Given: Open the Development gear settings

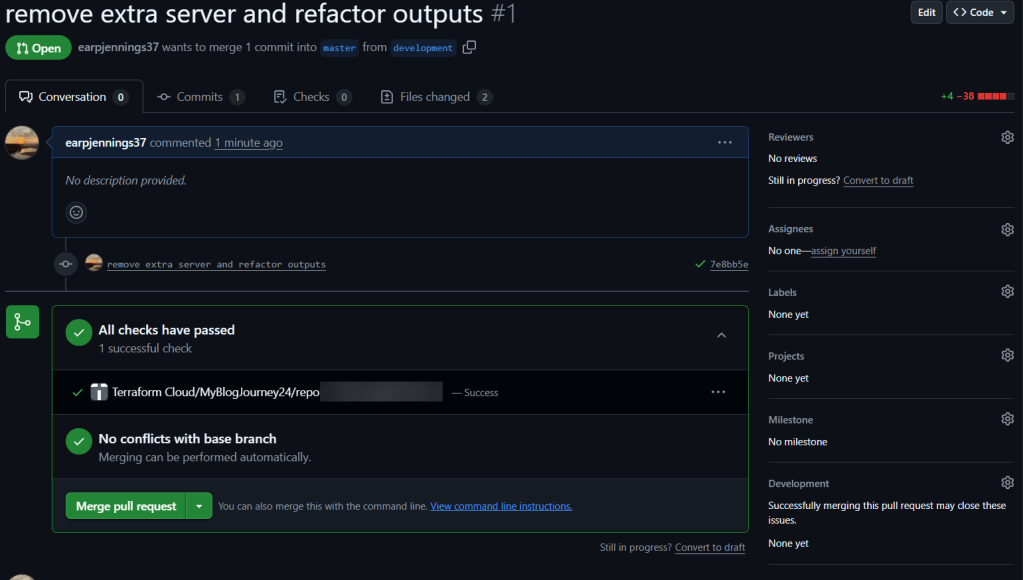Looking at the screenshot, I should click(x=1007, y=483).
